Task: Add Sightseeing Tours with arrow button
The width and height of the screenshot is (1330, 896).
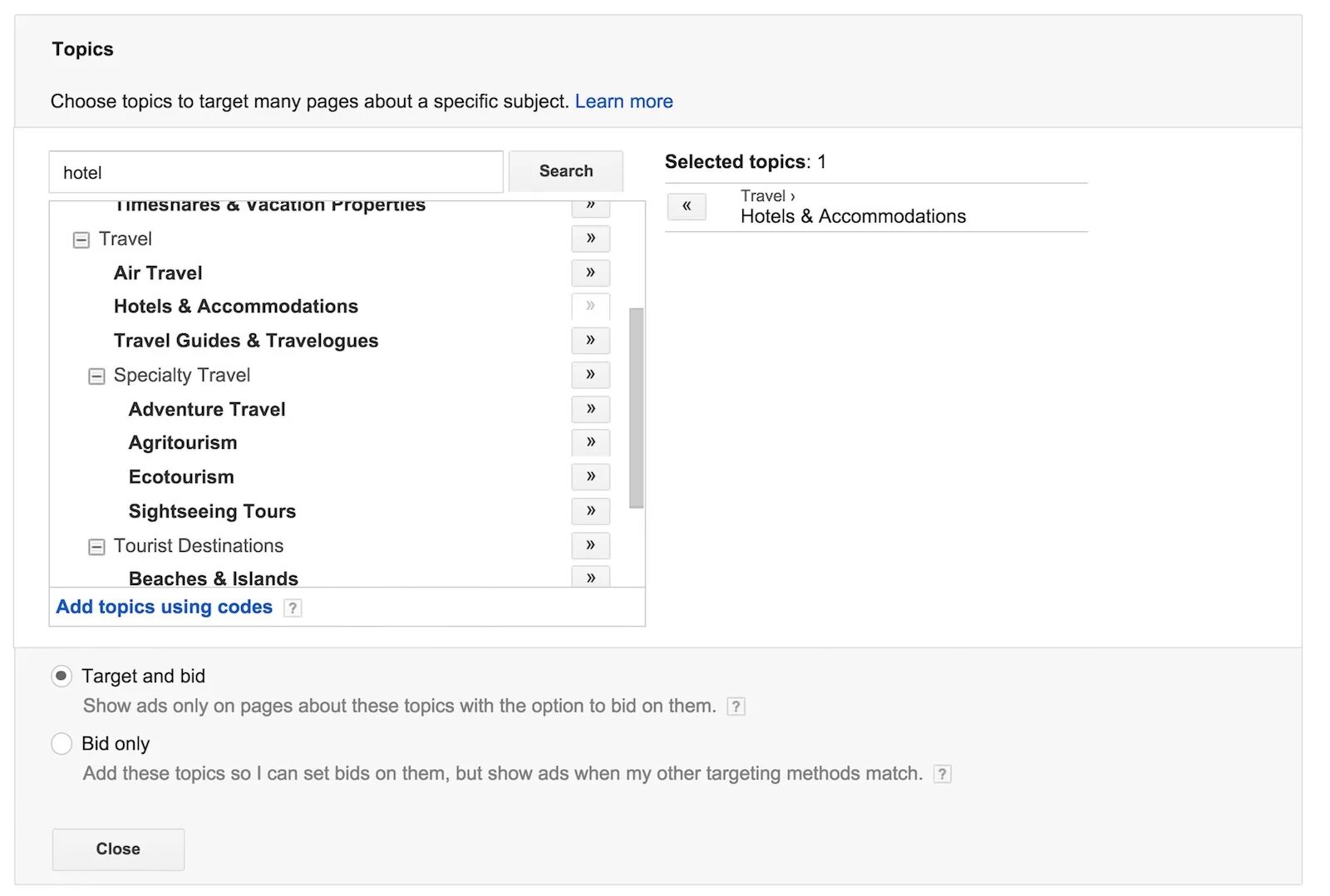Action: (x=590, y=510)
